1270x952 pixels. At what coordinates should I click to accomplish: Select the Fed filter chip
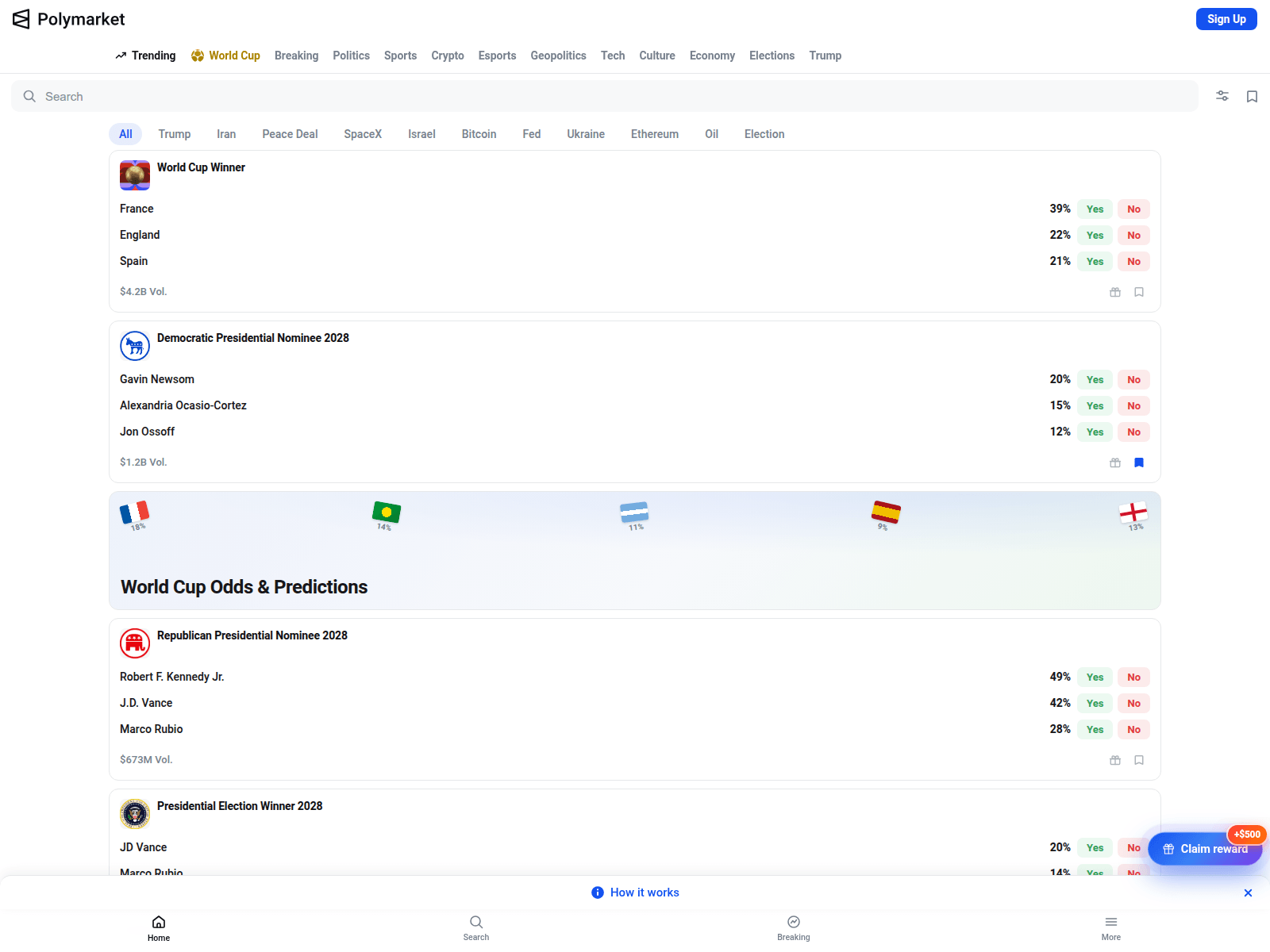click(x=532, y=134)
